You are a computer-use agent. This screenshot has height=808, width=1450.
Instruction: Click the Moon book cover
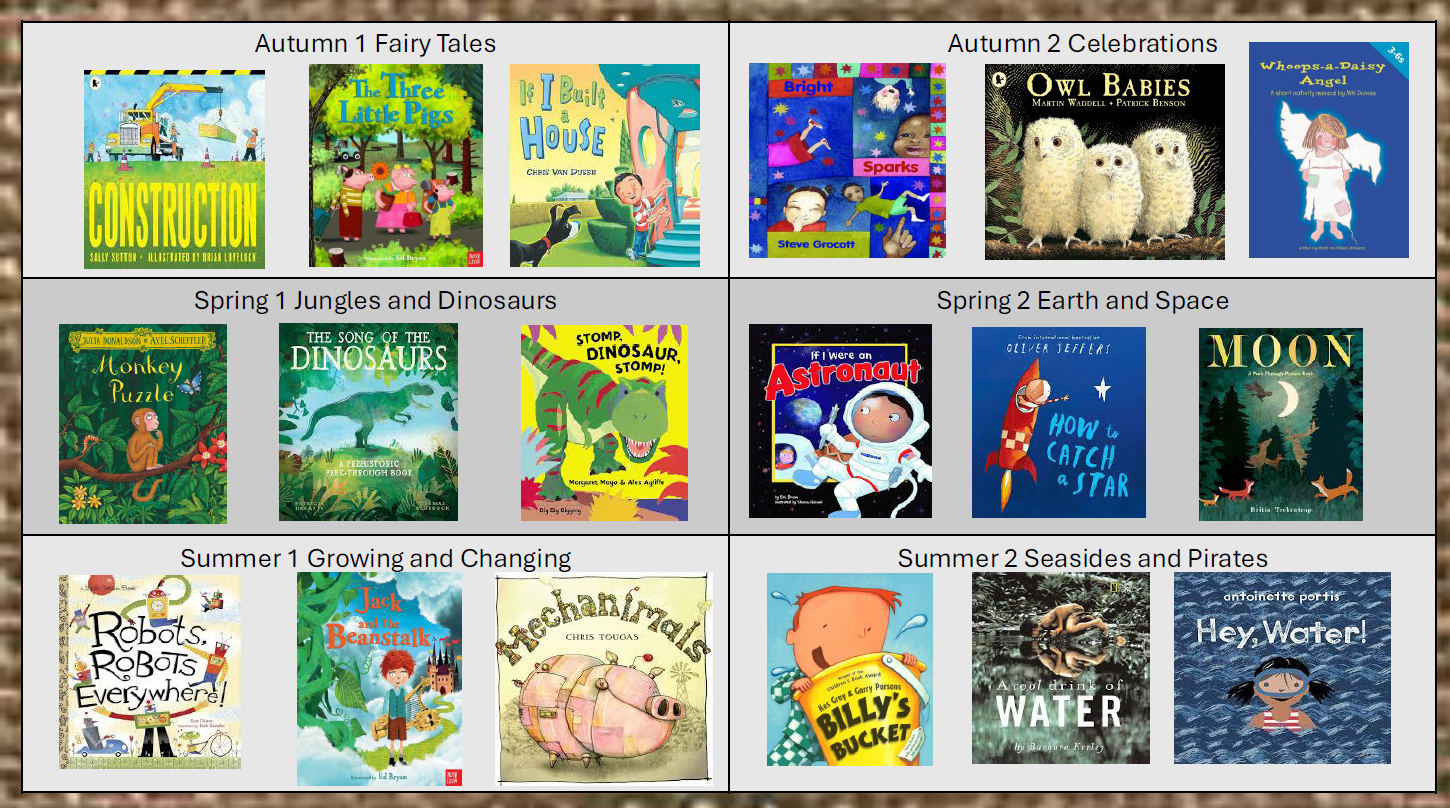point(1281,424)
